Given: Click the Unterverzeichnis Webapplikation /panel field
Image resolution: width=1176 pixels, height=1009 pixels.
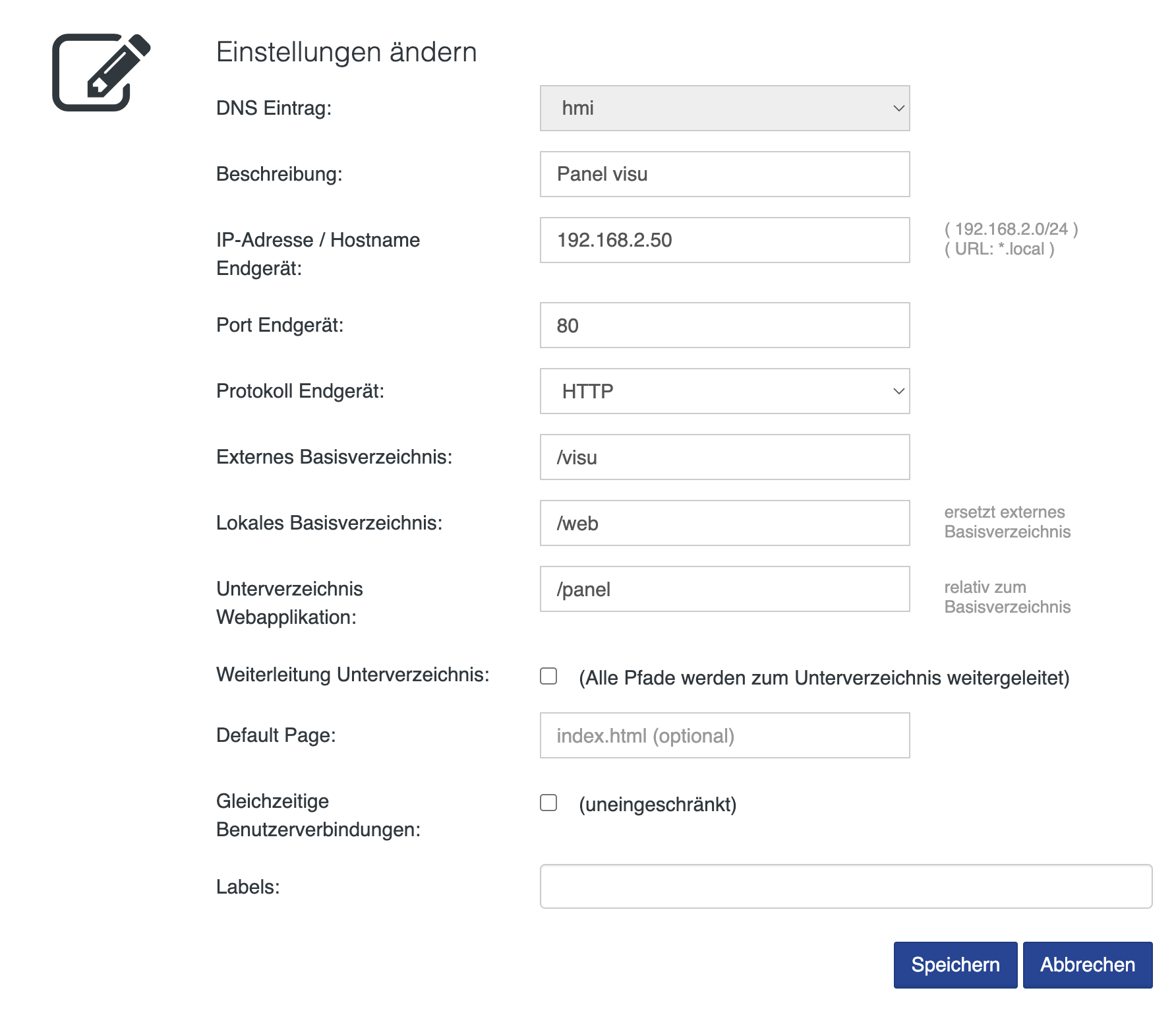Looking at the screenshot, I should coord(724,589).
